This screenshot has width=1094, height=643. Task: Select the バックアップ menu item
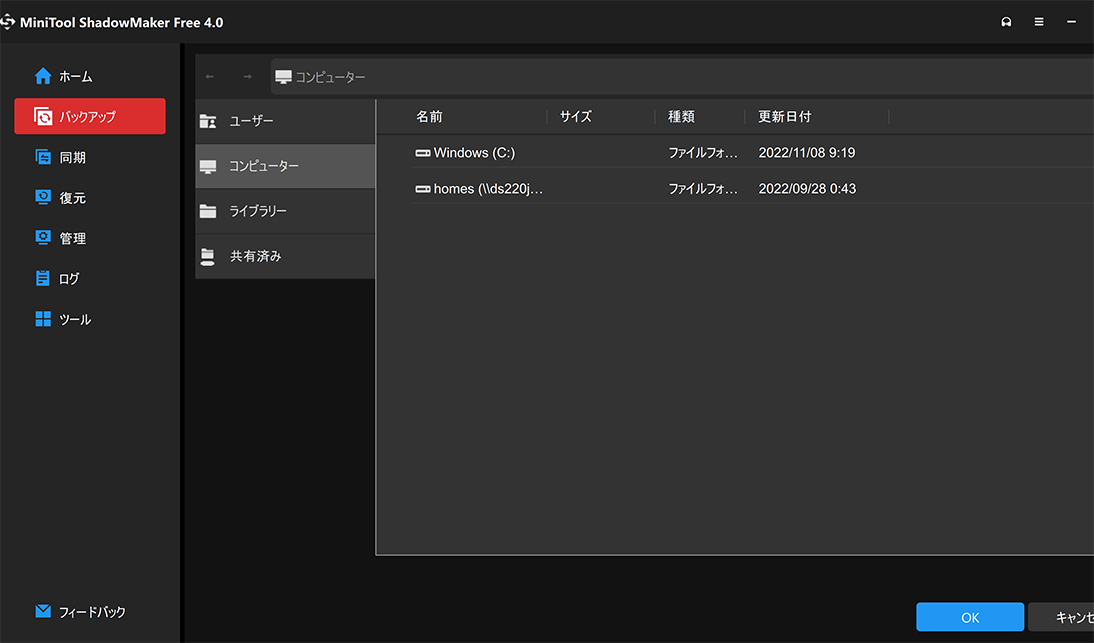(90, 116)
